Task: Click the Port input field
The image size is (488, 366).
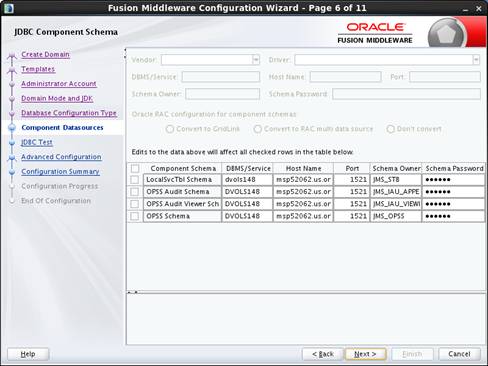Action: 445,77
